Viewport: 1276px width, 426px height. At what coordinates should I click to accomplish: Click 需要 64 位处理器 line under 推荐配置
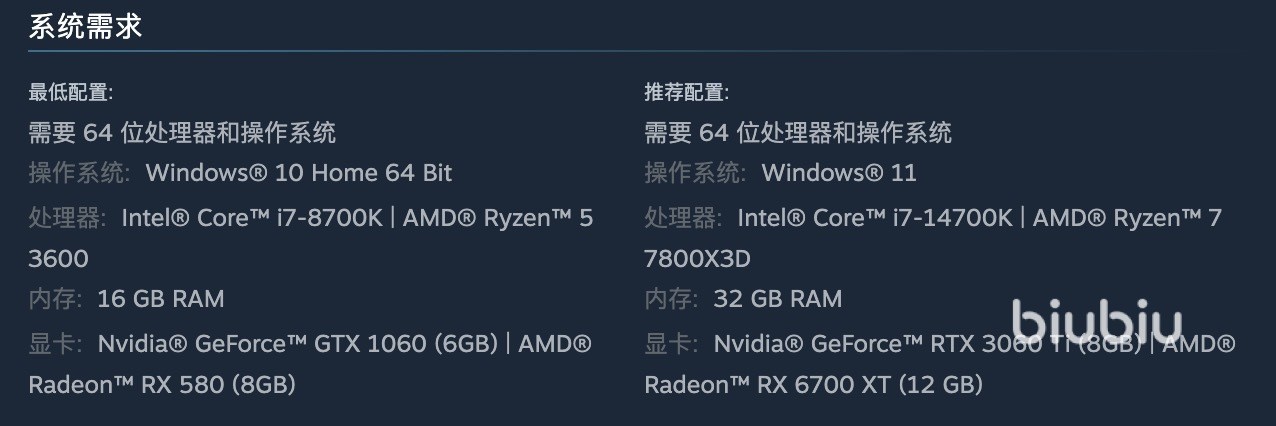point(797,132)
